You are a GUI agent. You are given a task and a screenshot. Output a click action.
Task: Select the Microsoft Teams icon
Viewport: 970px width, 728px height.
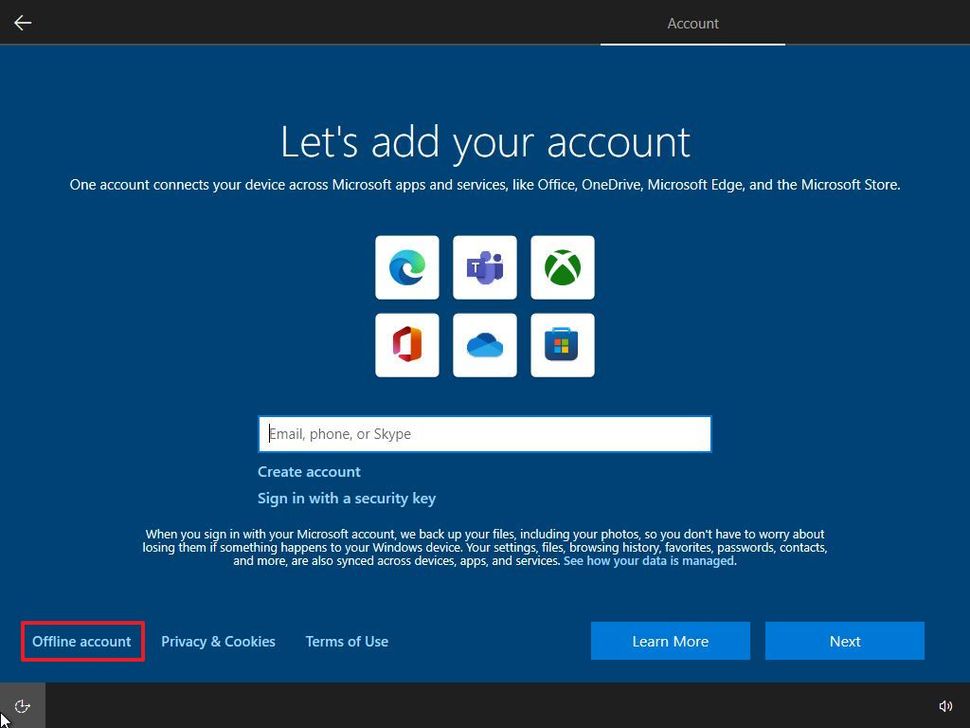point(484,267)
